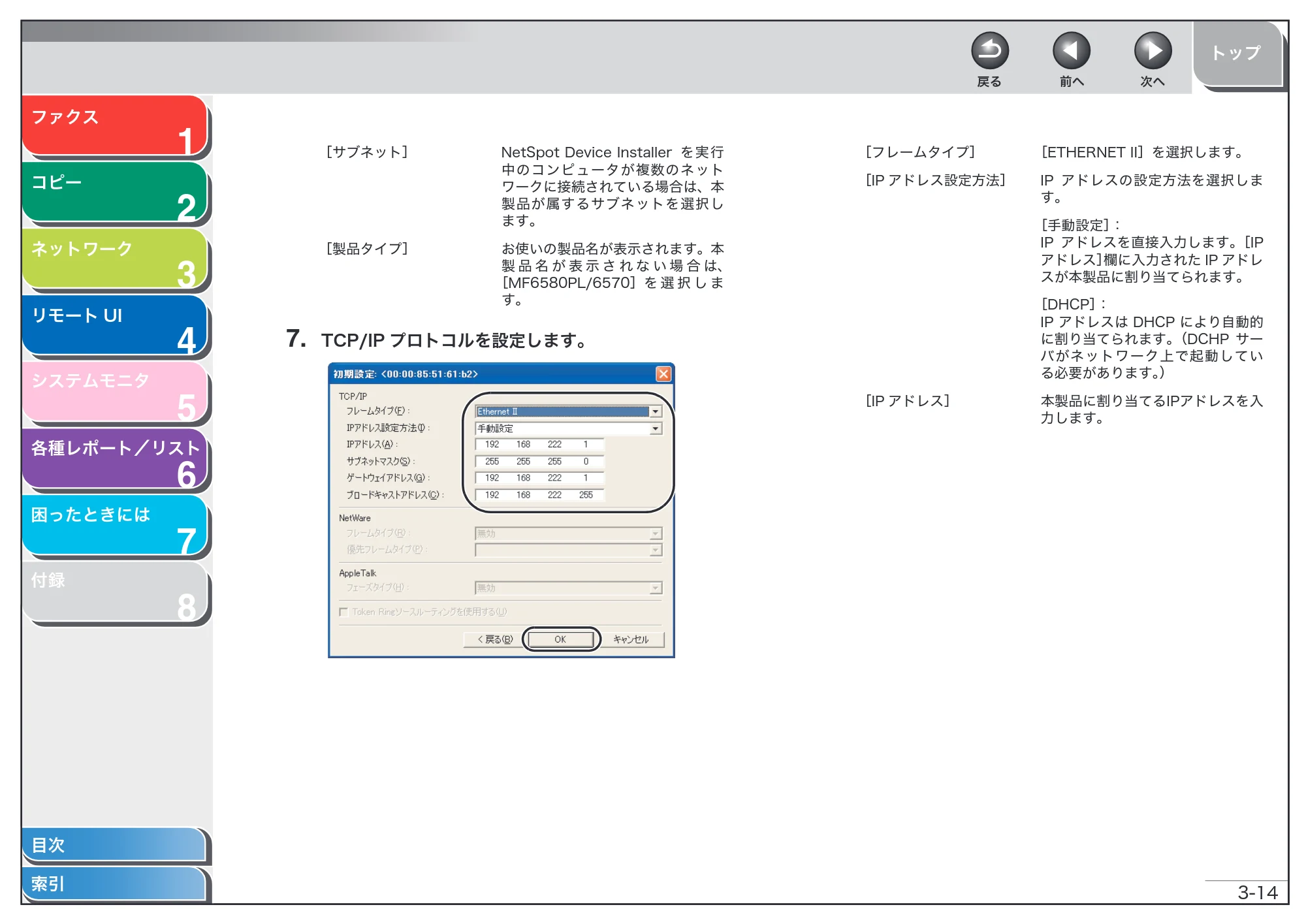
Task: Expand the TCP/IP フレームタイプ Ethernet II dropdown
Action: [655, 411]
